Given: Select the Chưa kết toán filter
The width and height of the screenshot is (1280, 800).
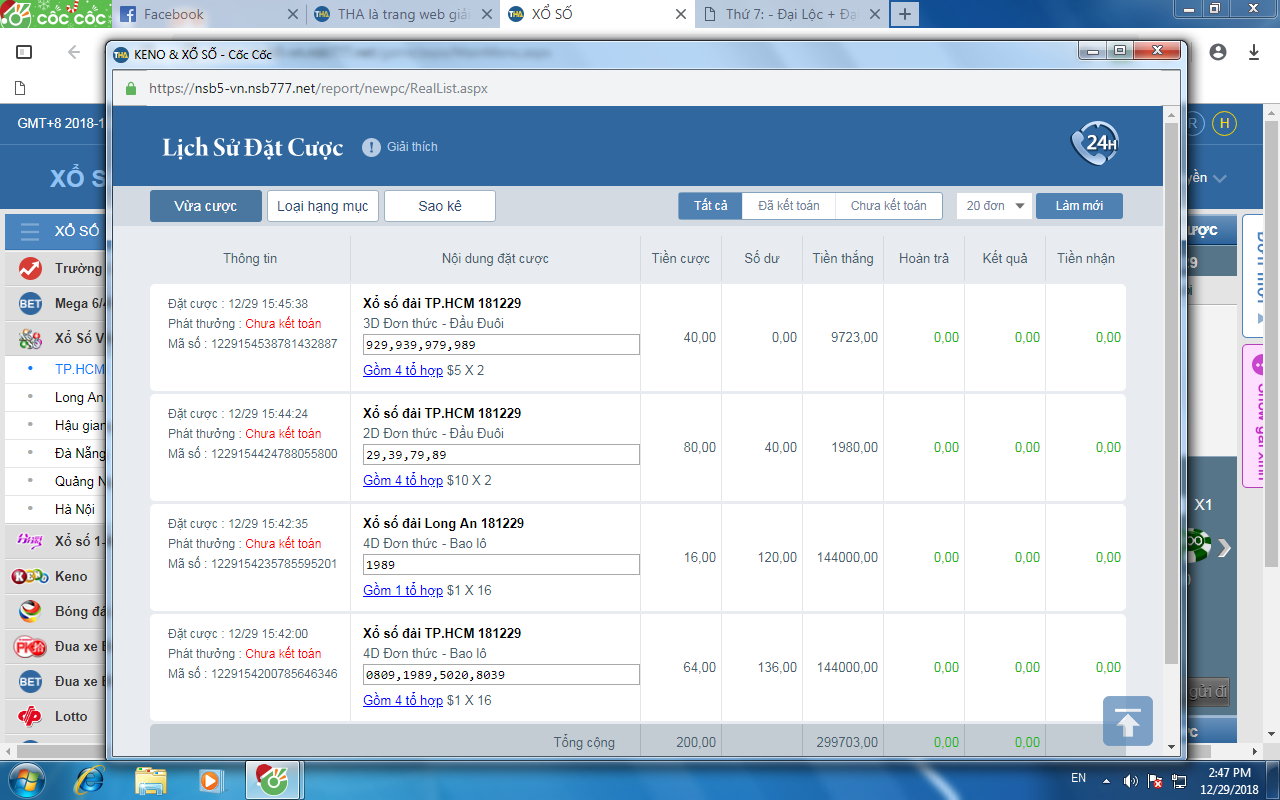Looking at the screenshot, I should 888,206.
